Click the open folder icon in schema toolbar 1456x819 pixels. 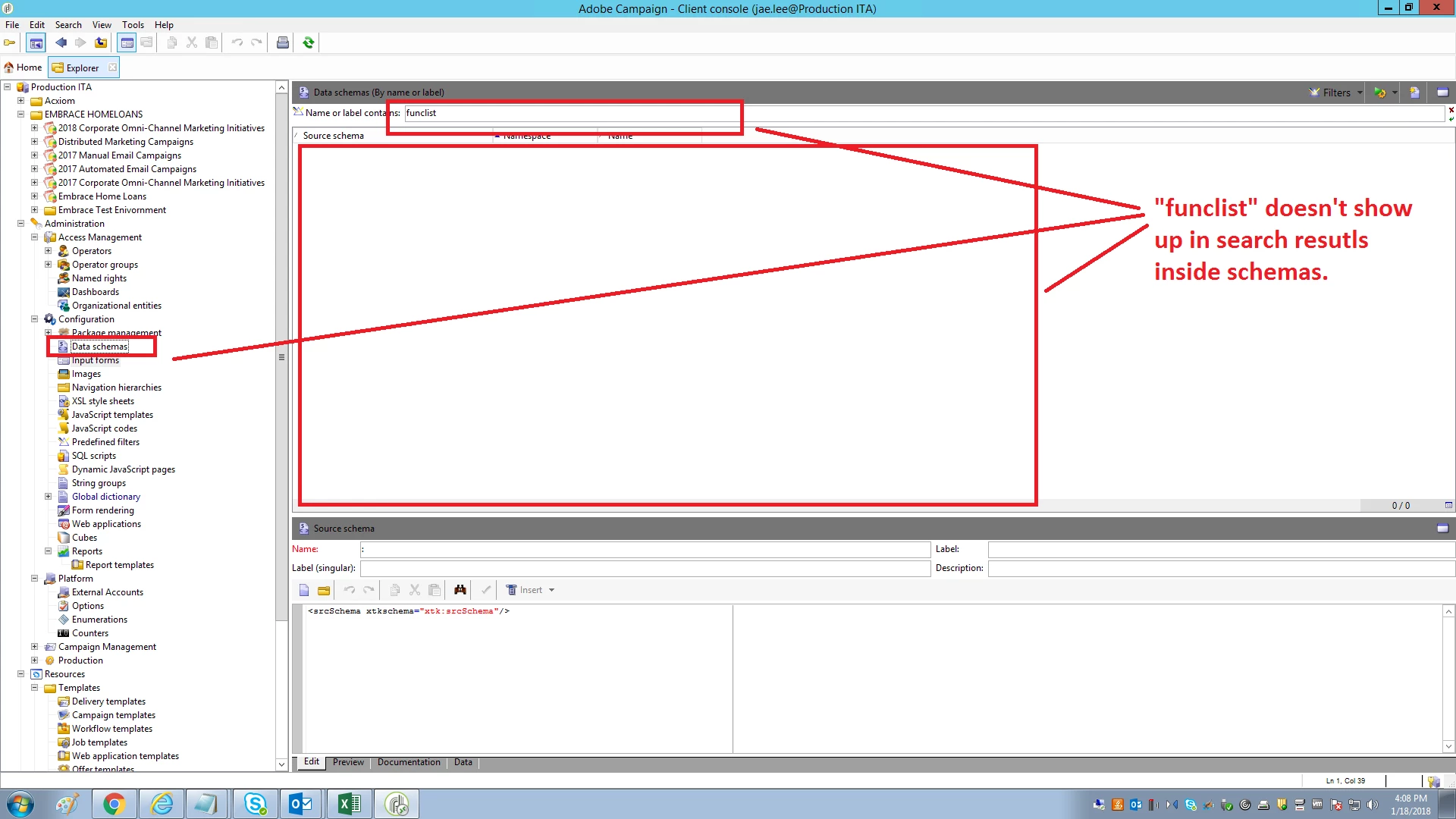pyautogui.click(x=324, y=590)
